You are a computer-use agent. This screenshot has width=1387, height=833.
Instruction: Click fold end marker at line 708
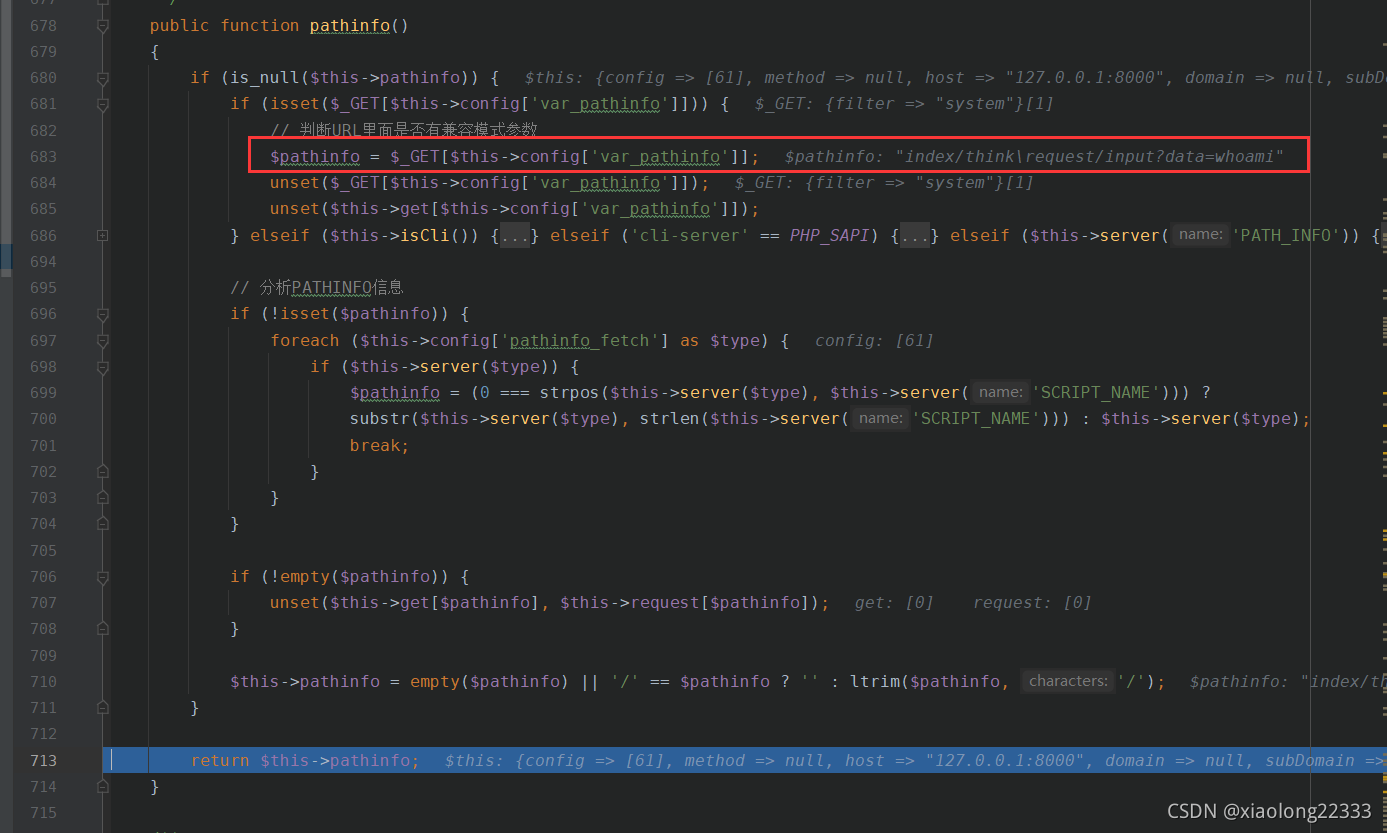pyautogui.click(x=102, y=629)
